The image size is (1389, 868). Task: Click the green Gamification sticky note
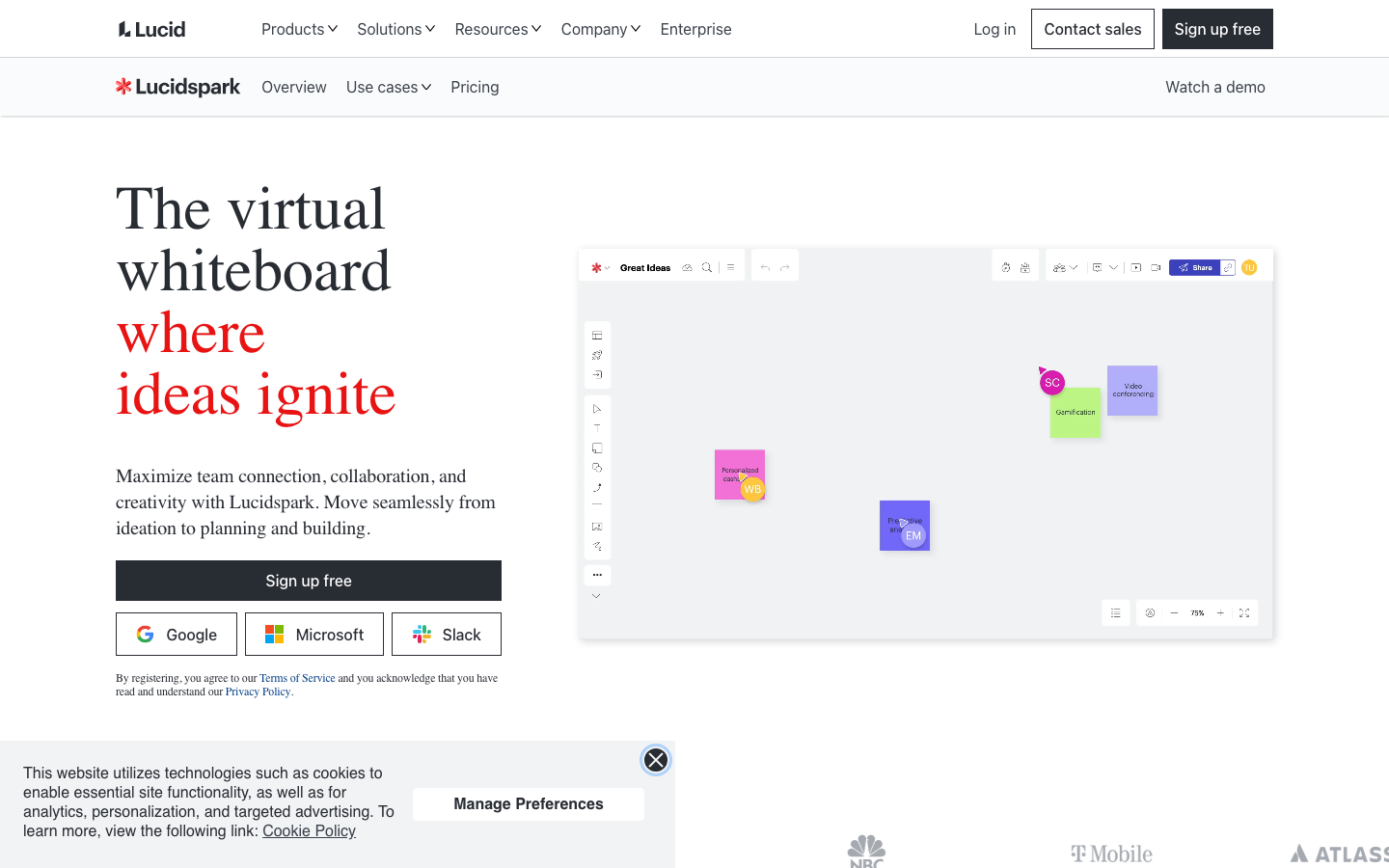(x=1076, y=413)
